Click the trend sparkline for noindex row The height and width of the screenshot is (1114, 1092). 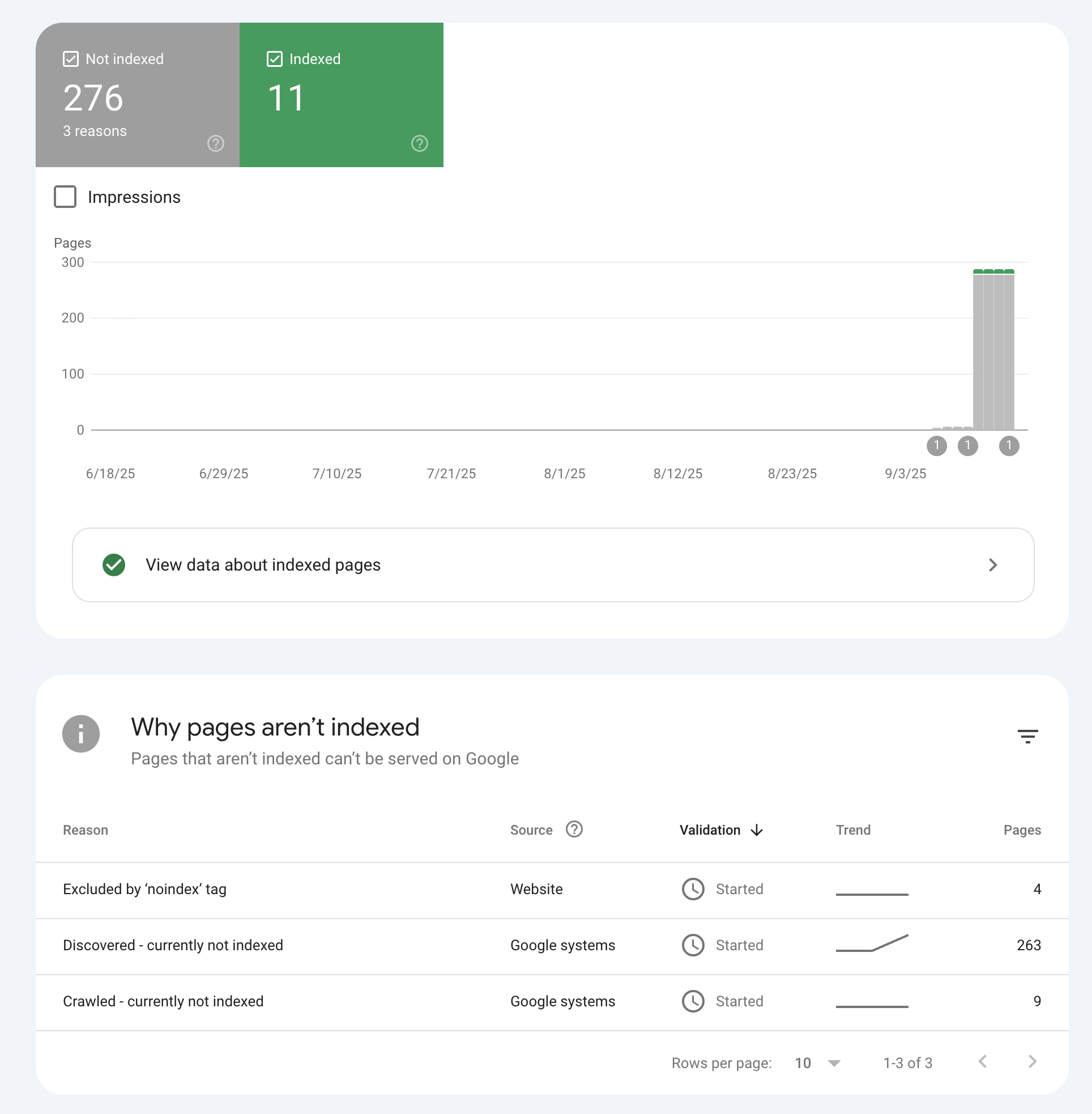[872, 894]
